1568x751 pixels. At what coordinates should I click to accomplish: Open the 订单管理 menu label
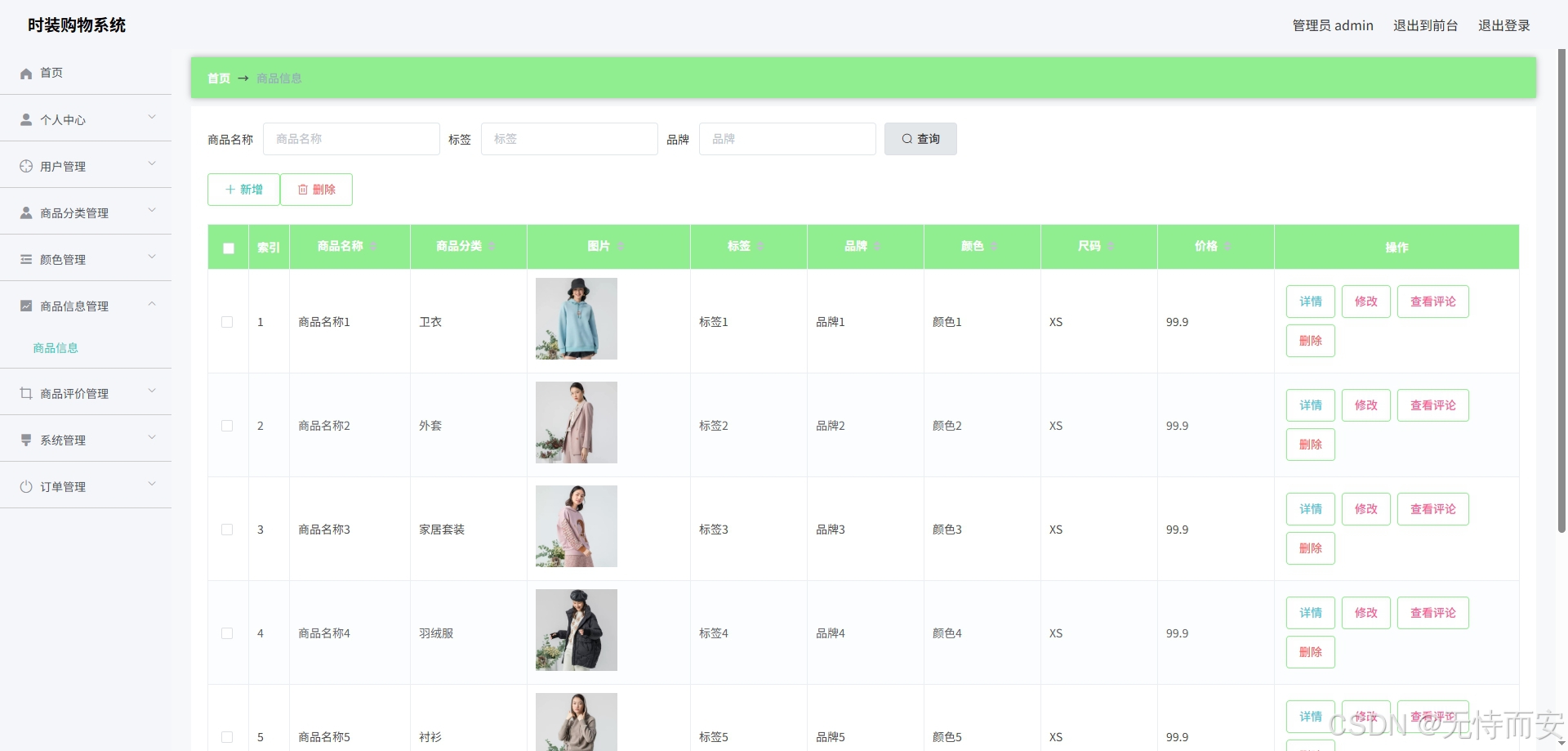63,487
